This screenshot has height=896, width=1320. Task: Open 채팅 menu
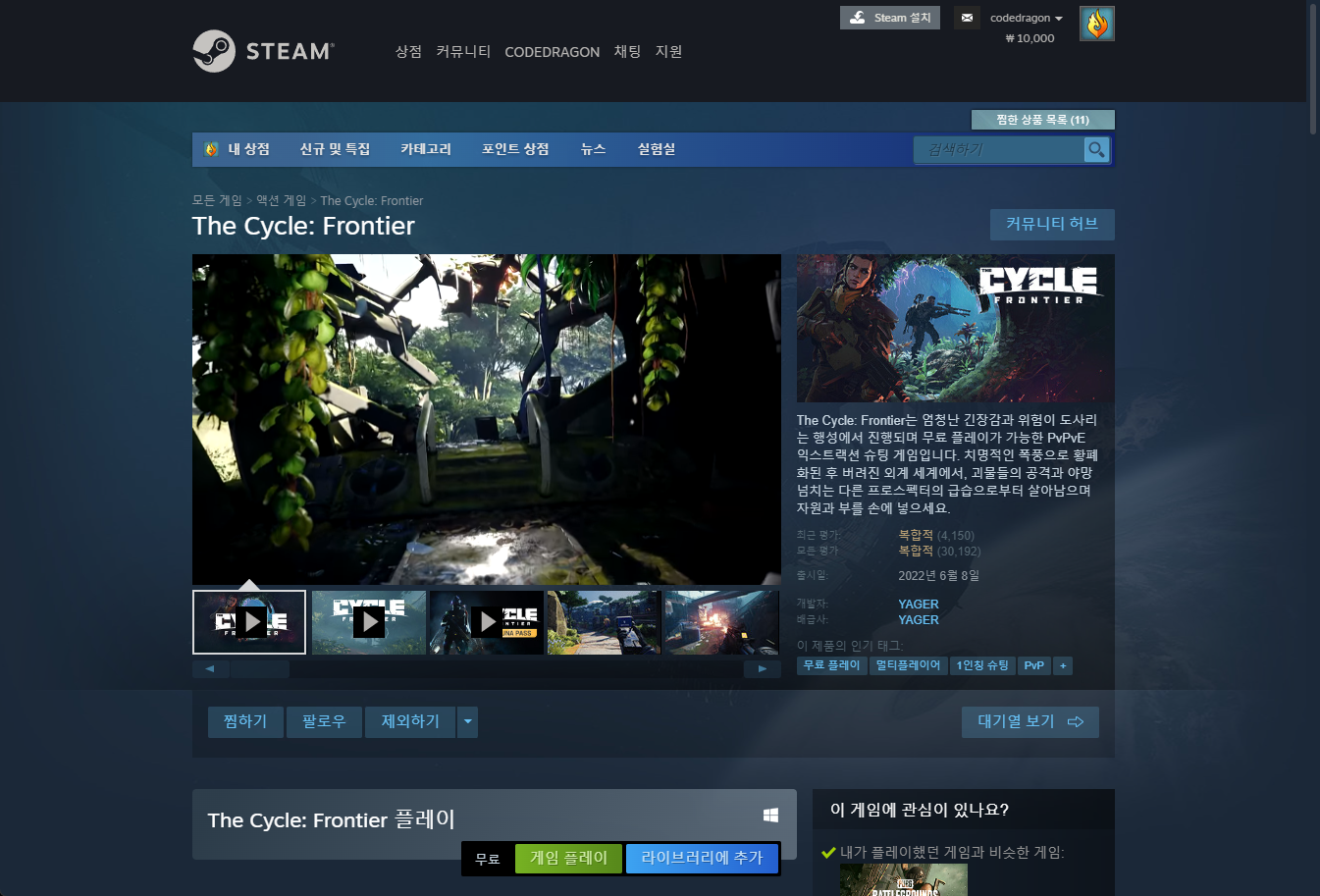627,51
